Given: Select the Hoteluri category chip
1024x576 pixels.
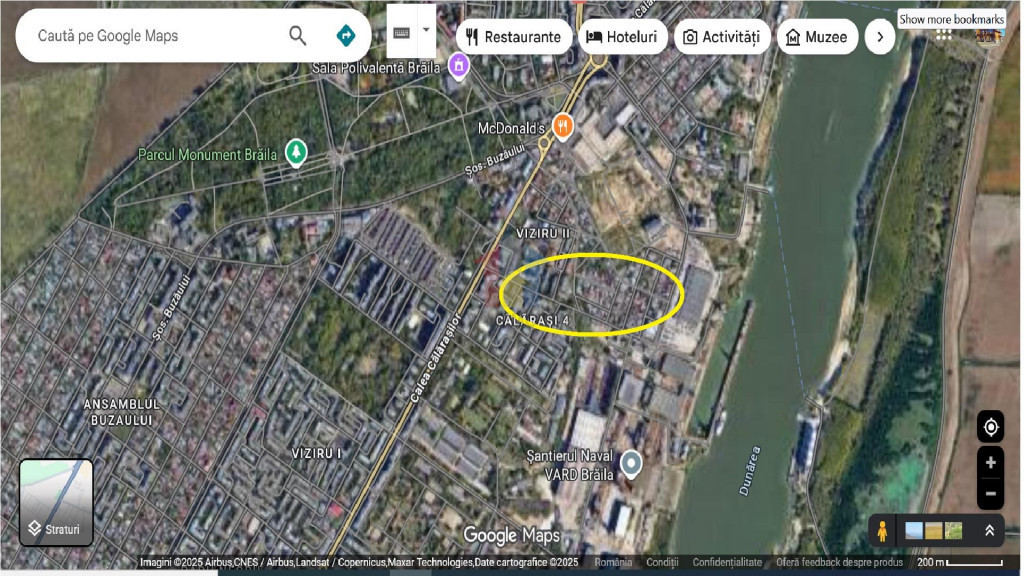Looking at the screenshot, I should tap(622, 37).
